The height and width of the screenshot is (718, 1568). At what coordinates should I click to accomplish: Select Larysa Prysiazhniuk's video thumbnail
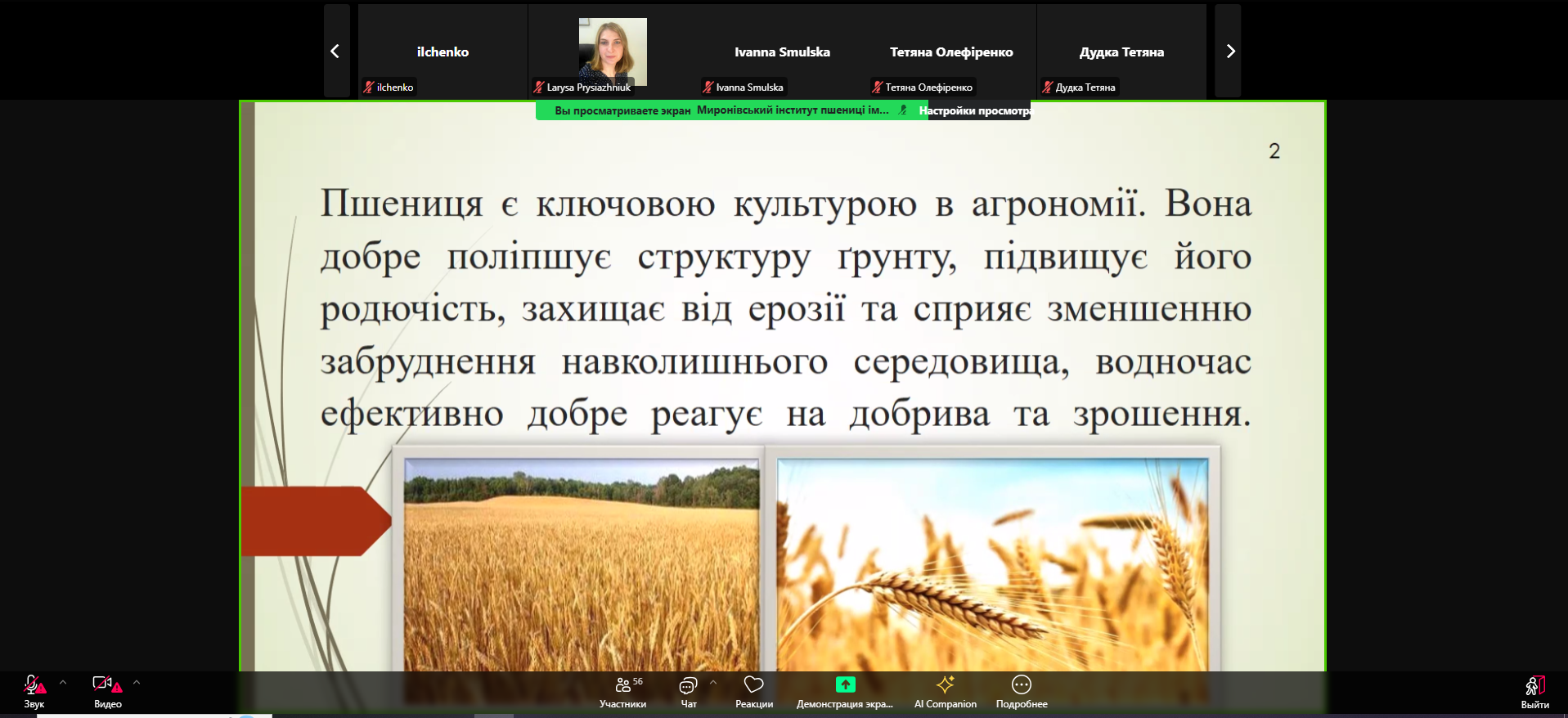click(x=613, y=52)
